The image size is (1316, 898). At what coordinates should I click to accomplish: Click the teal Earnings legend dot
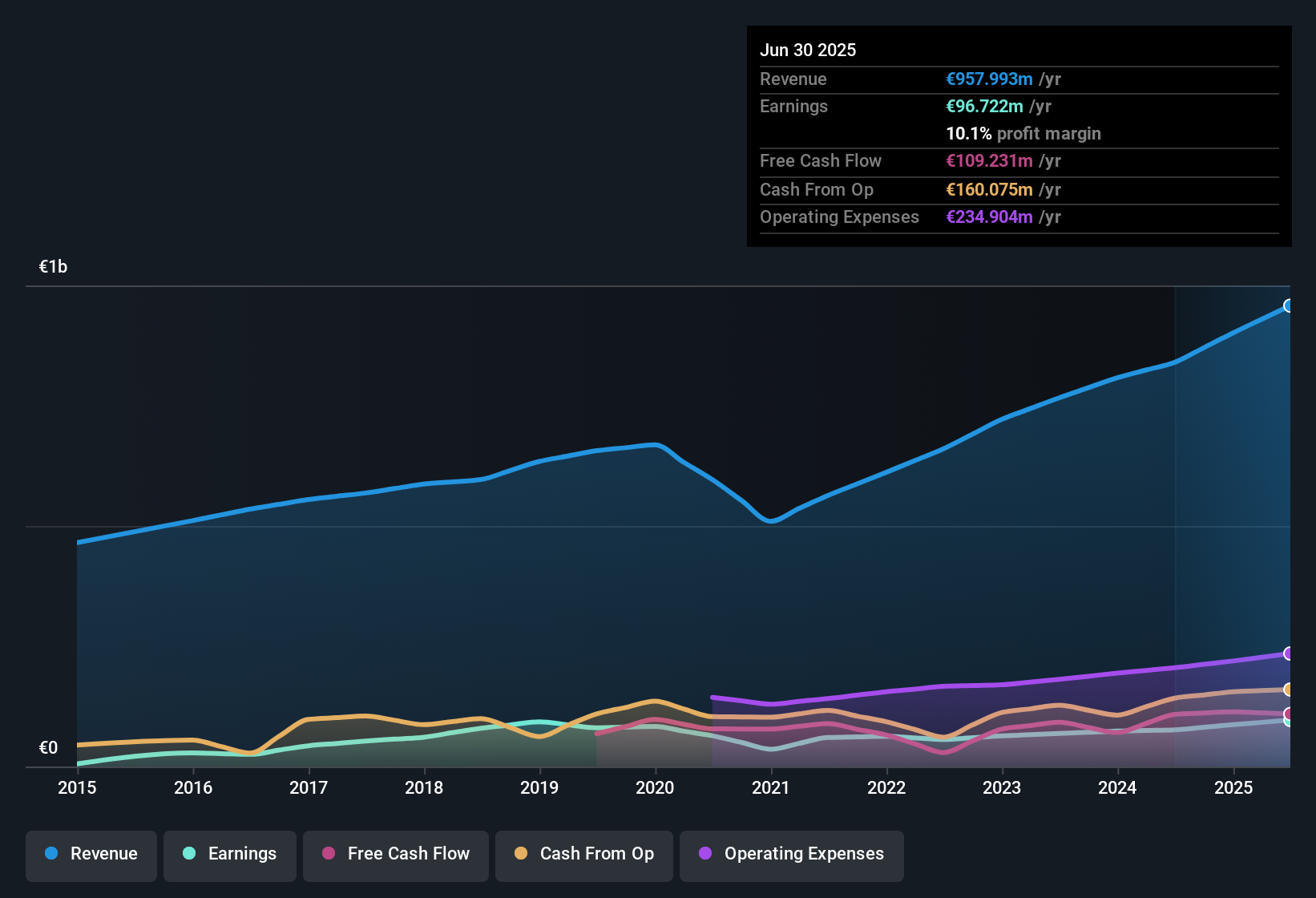pyautogui.click(x=189, y=853)
